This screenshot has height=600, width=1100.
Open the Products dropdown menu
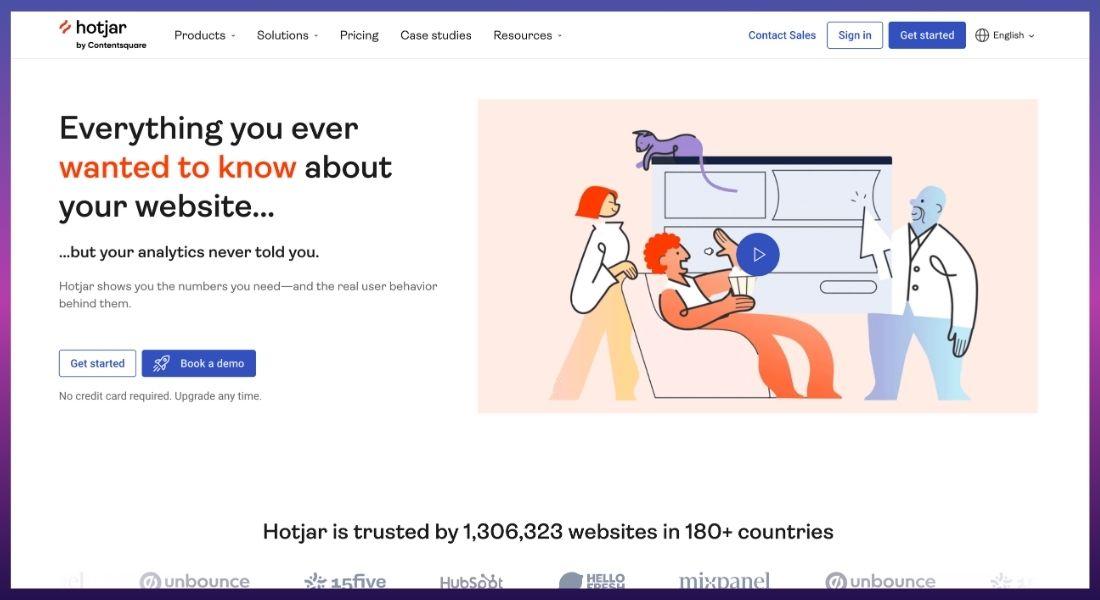tap(204, 35)
